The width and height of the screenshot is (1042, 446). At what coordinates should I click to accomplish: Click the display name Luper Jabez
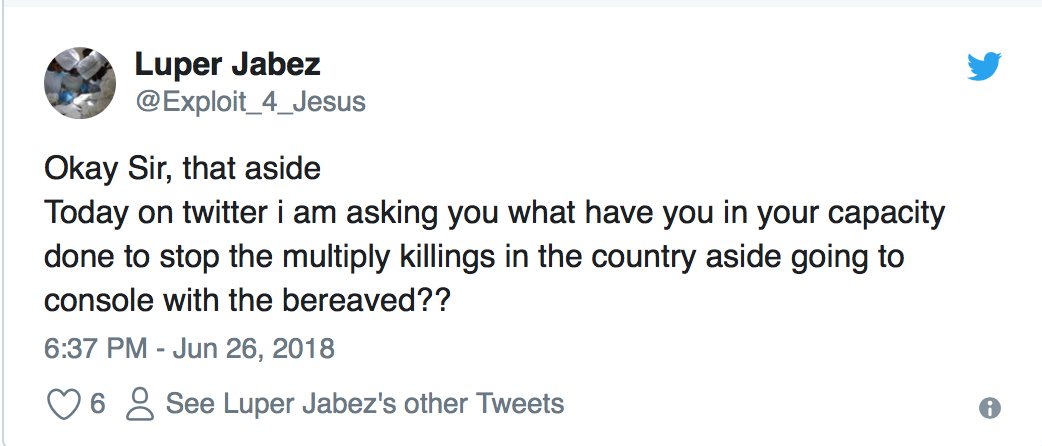(228, 67)
